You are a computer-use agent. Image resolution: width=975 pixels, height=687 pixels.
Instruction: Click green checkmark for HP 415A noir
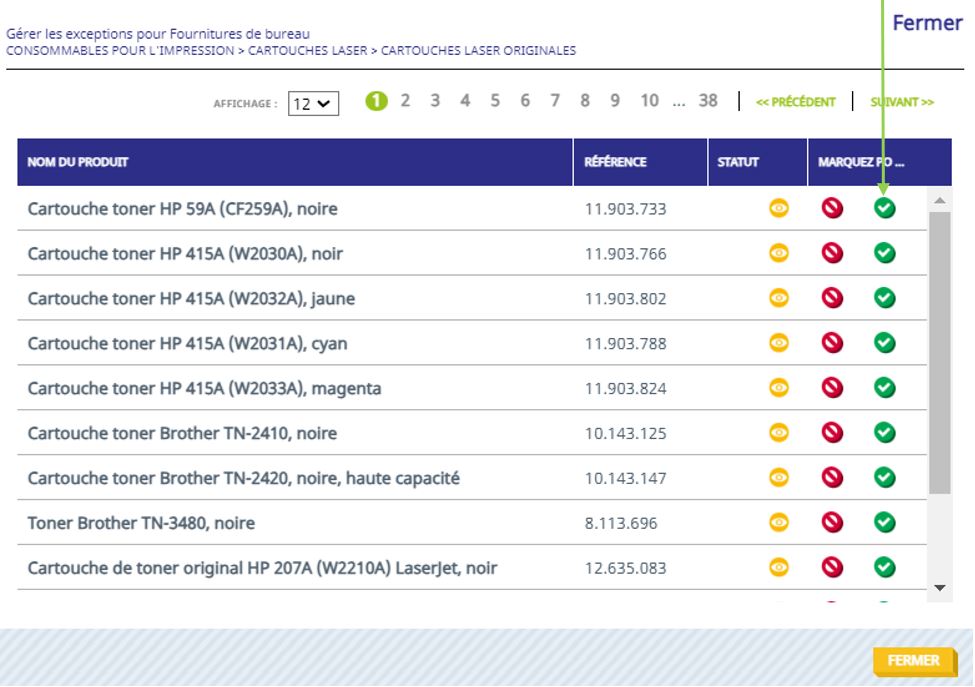click(884, 254)
